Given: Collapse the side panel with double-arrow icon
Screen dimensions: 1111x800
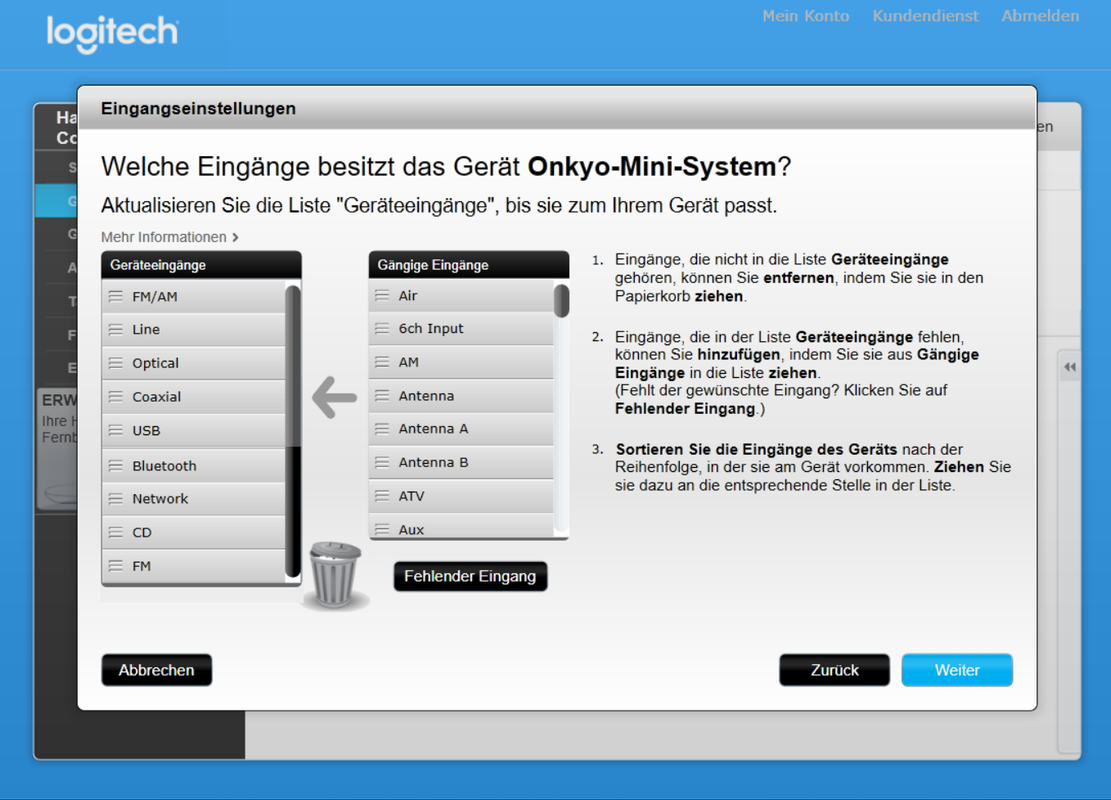Looking at the screenshot, I should (1069, 367).
